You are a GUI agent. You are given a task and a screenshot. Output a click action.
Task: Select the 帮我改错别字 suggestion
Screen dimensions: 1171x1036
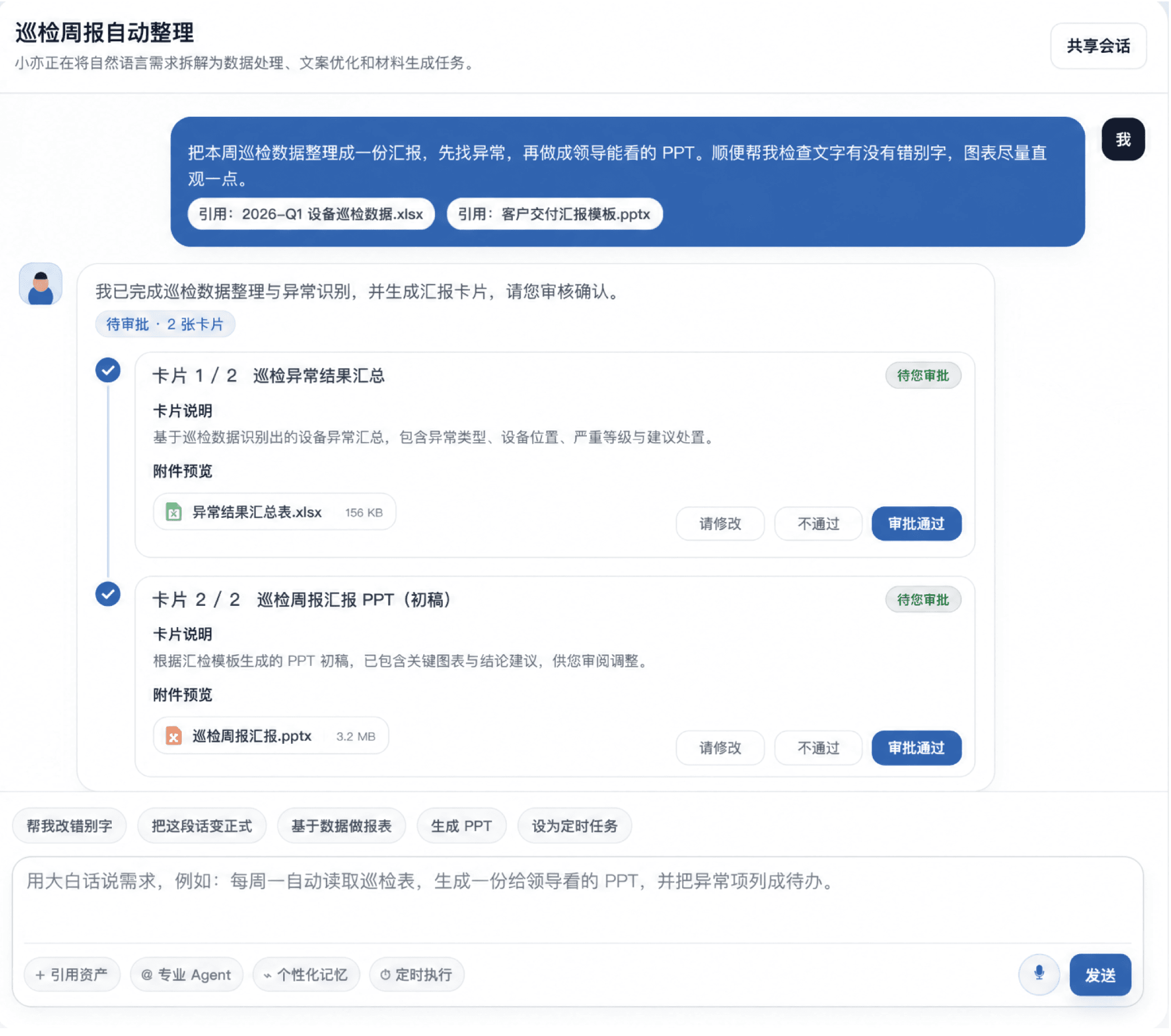click(70, 826)
